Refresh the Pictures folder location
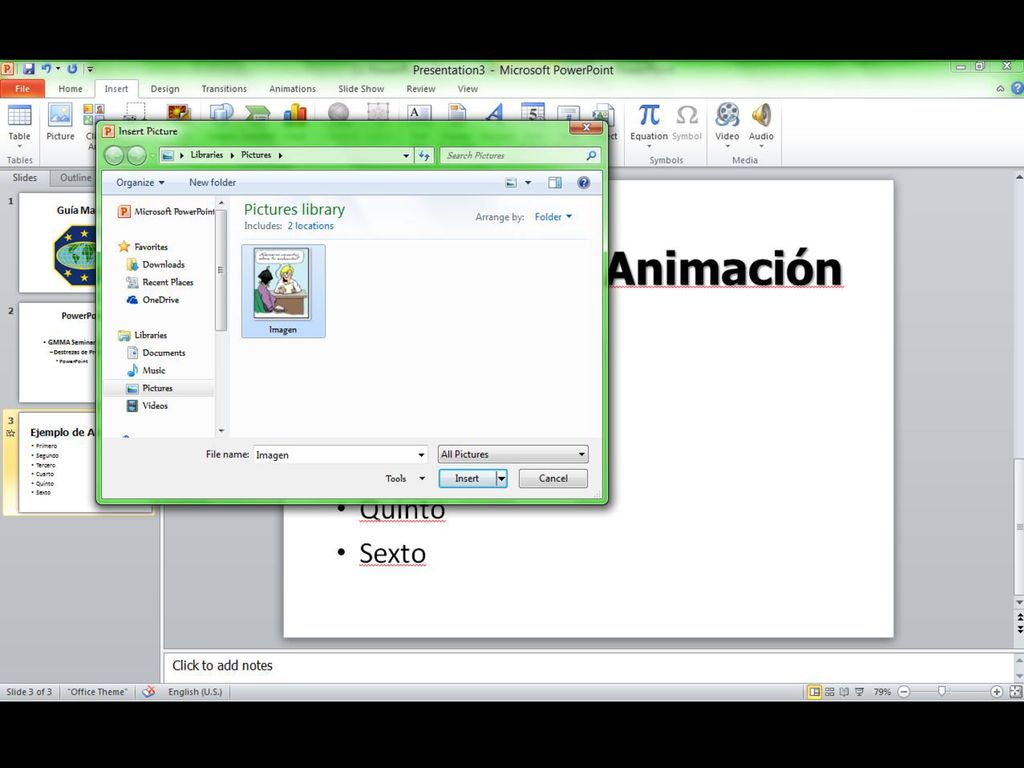Viewport: 1024px width, 768px height. (424, 155)
